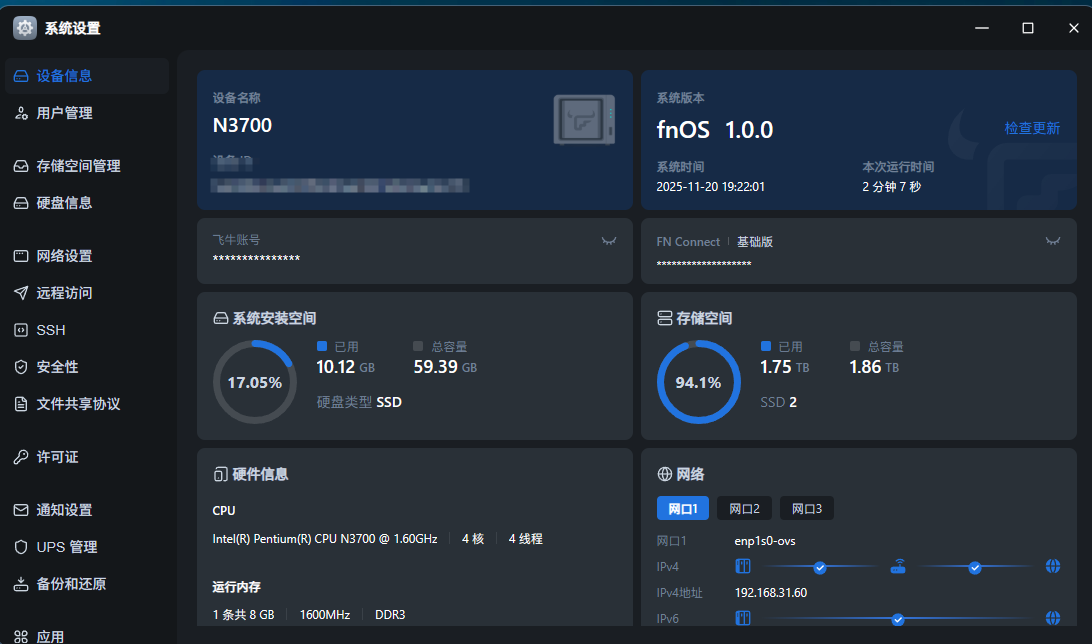Click the NAS device thumbnail image

coord(584,120)
